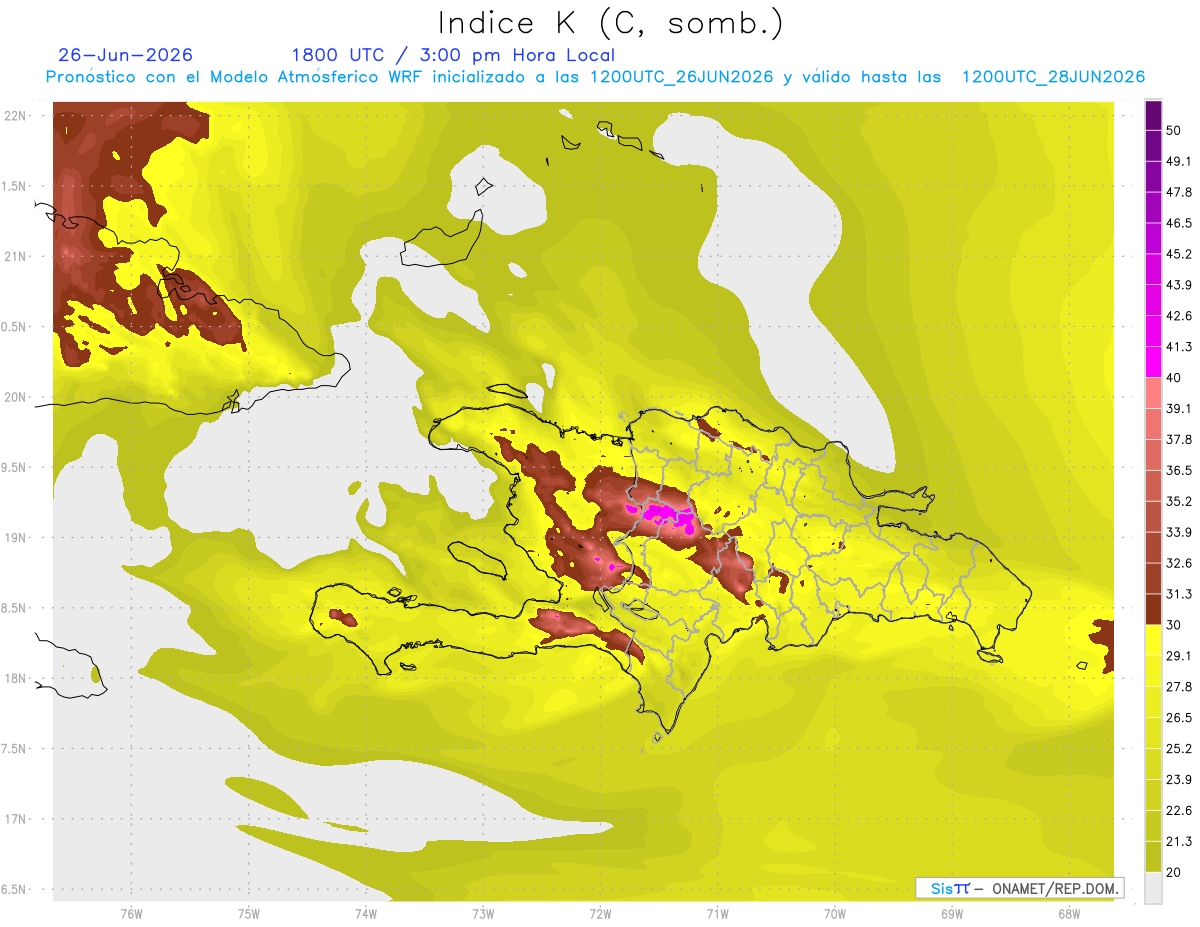This screenshot has height=927, width=1200.
Task: Pick the light gray colorbar segment below 20
Action: coord(1153,888)
